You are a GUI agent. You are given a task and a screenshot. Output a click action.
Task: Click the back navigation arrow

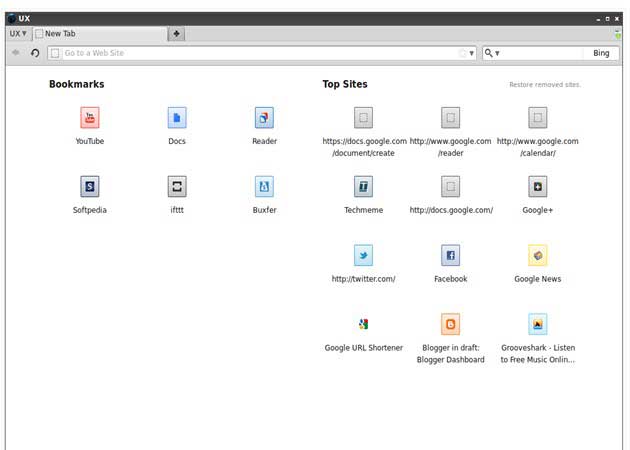(16, 53)
